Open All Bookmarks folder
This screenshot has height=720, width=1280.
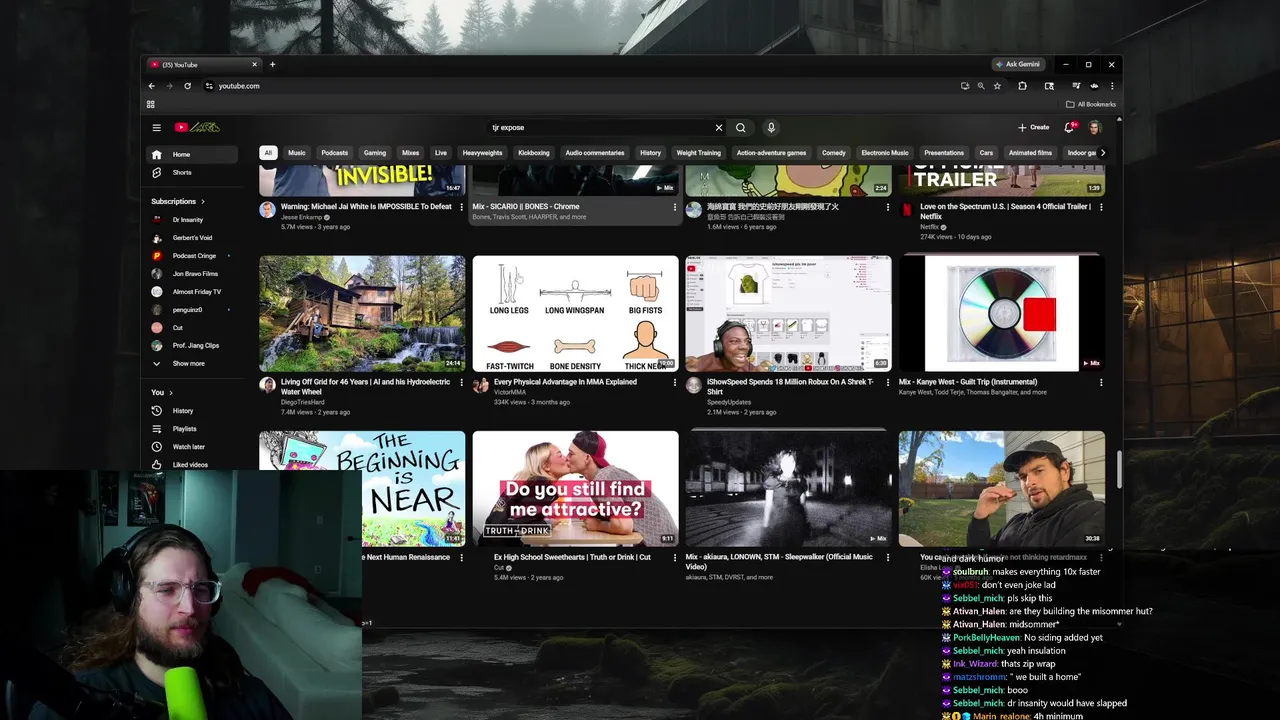(1091, 104)
